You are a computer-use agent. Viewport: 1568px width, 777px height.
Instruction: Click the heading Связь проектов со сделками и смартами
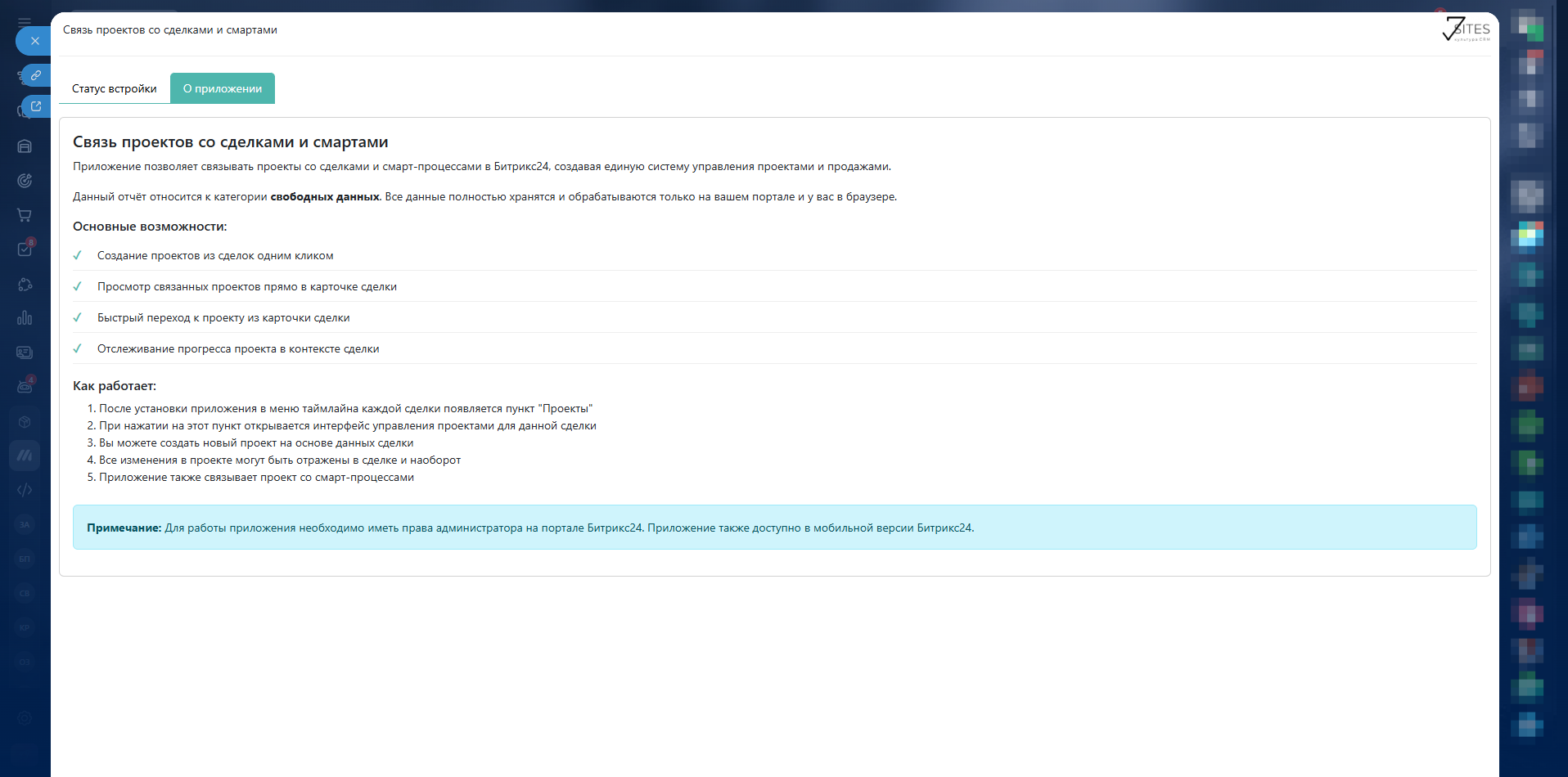[231, 142]
